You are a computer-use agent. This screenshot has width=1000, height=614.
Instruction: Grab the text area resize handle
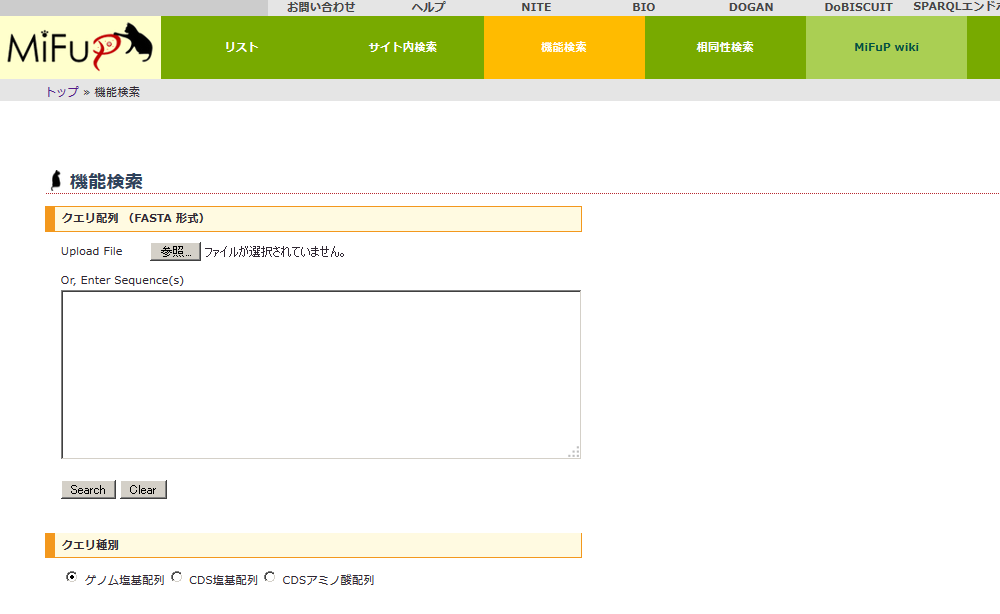[x=574, y=452]
